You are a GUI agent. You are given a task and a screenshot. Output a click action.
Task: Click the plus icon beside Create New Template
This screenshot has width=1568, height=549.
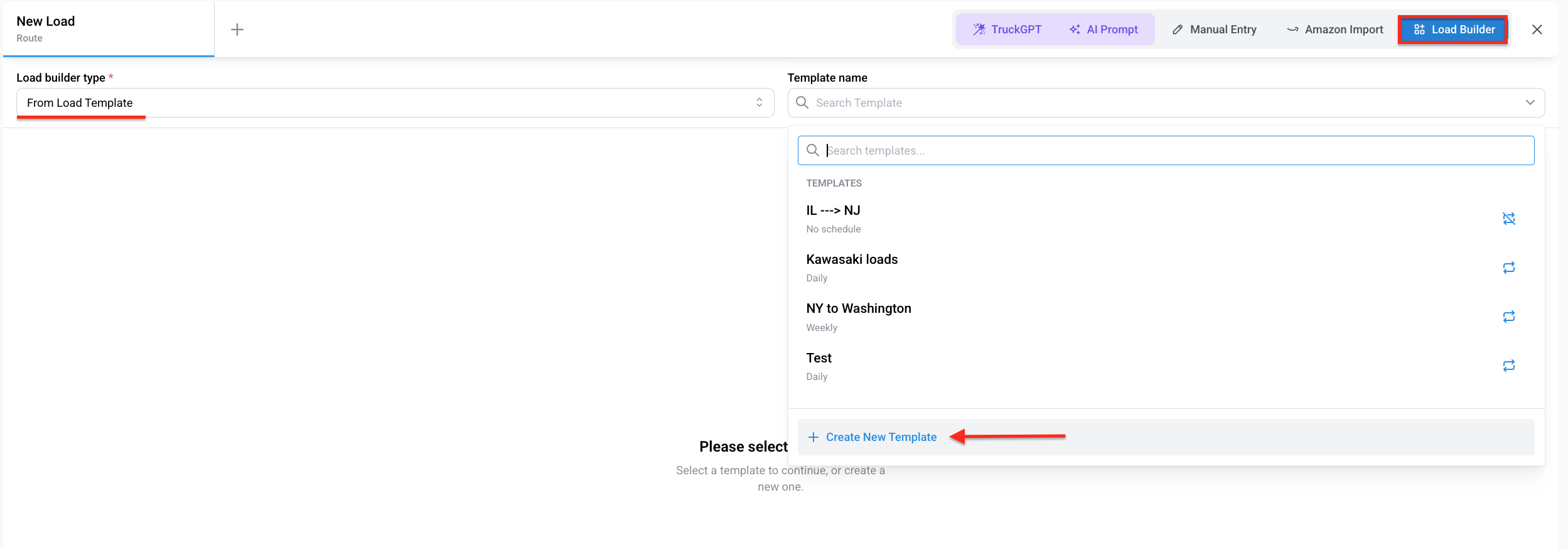pos(814,437)
